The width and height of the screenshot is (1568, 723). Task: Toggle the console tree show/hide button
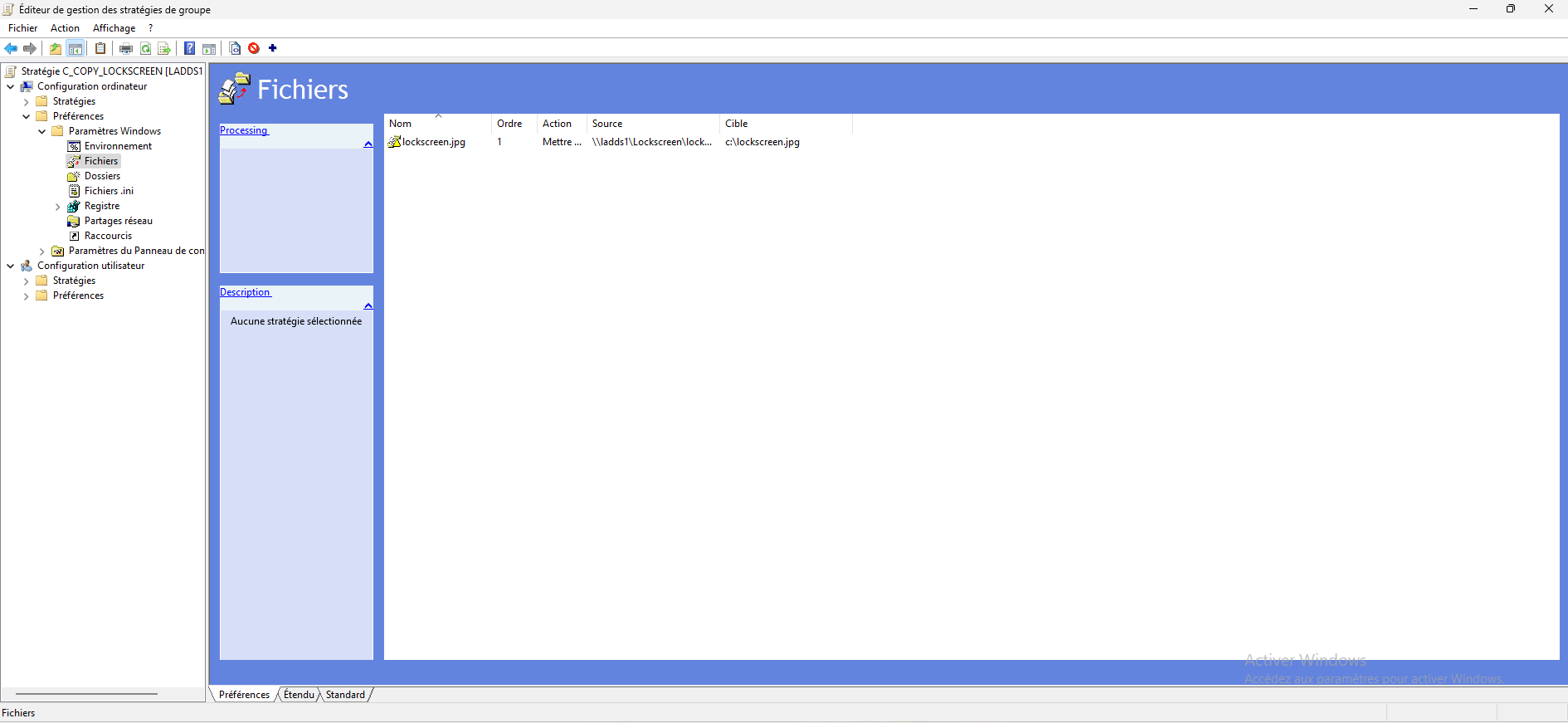coord(75,48)
